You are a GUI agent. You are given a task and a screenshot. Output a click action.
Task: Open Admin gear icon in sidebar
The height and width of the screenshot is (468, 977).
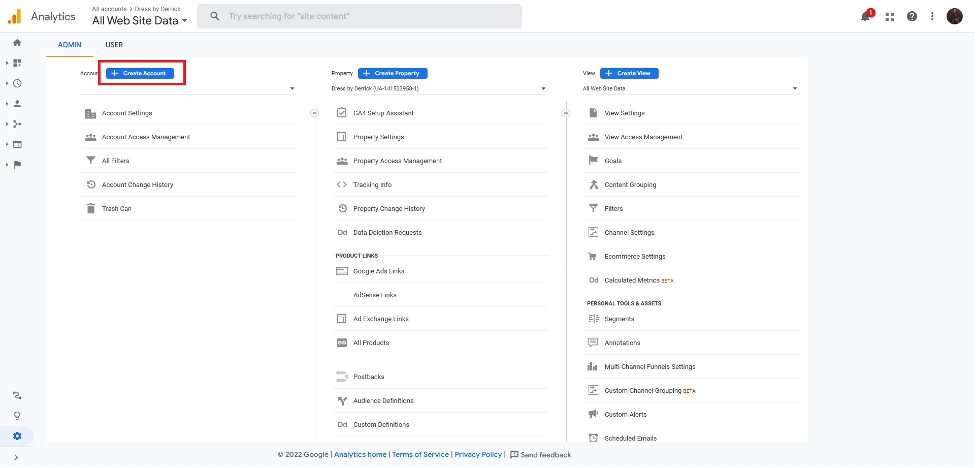tap(17, 436)
